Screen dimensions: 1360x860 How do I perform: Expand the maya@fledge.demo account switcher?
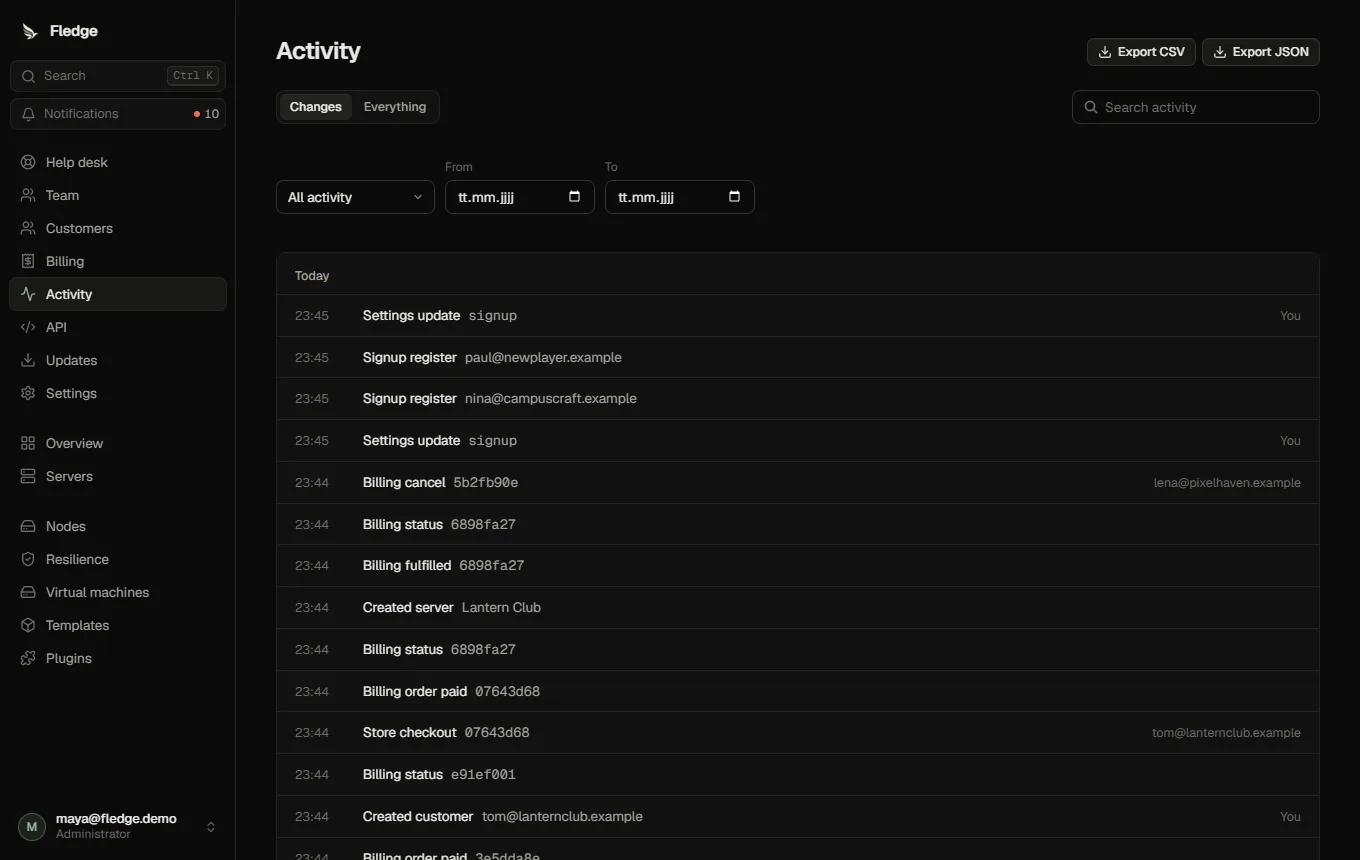click(x=118, y=826)
